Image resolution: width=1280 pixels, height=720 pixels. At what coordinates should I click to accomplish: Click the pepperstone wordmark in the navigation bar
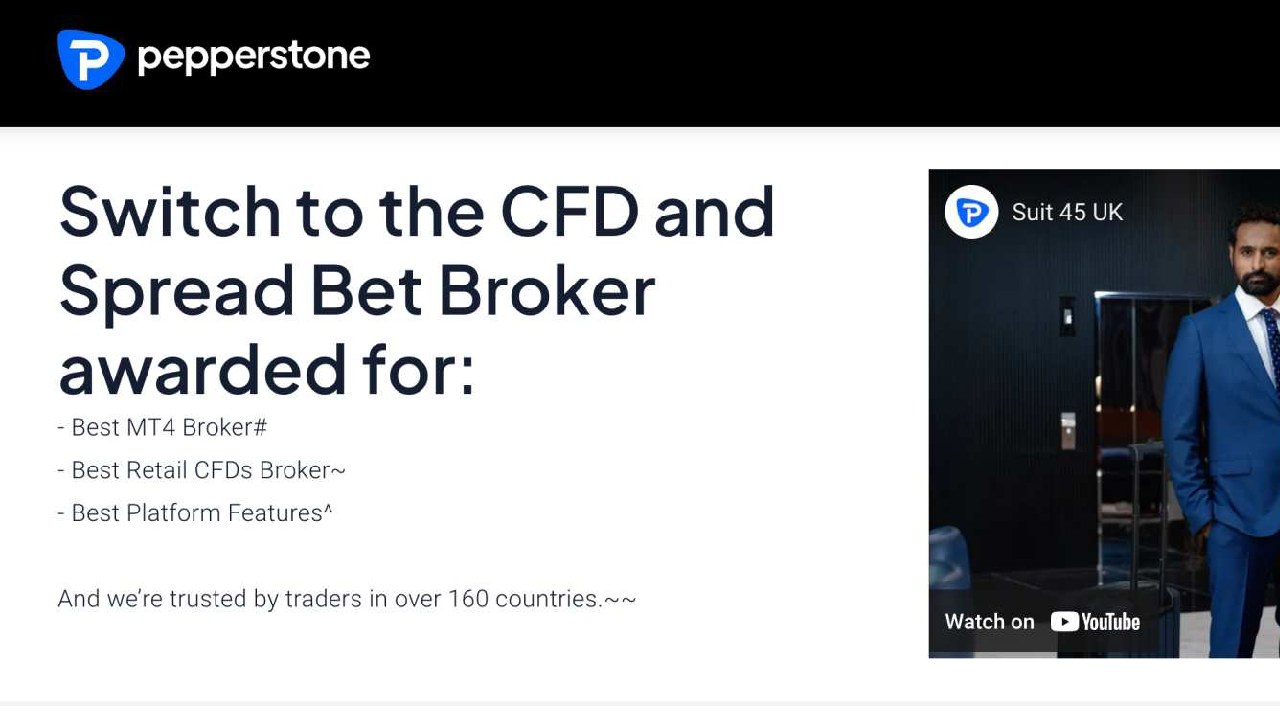coord(255,57)
